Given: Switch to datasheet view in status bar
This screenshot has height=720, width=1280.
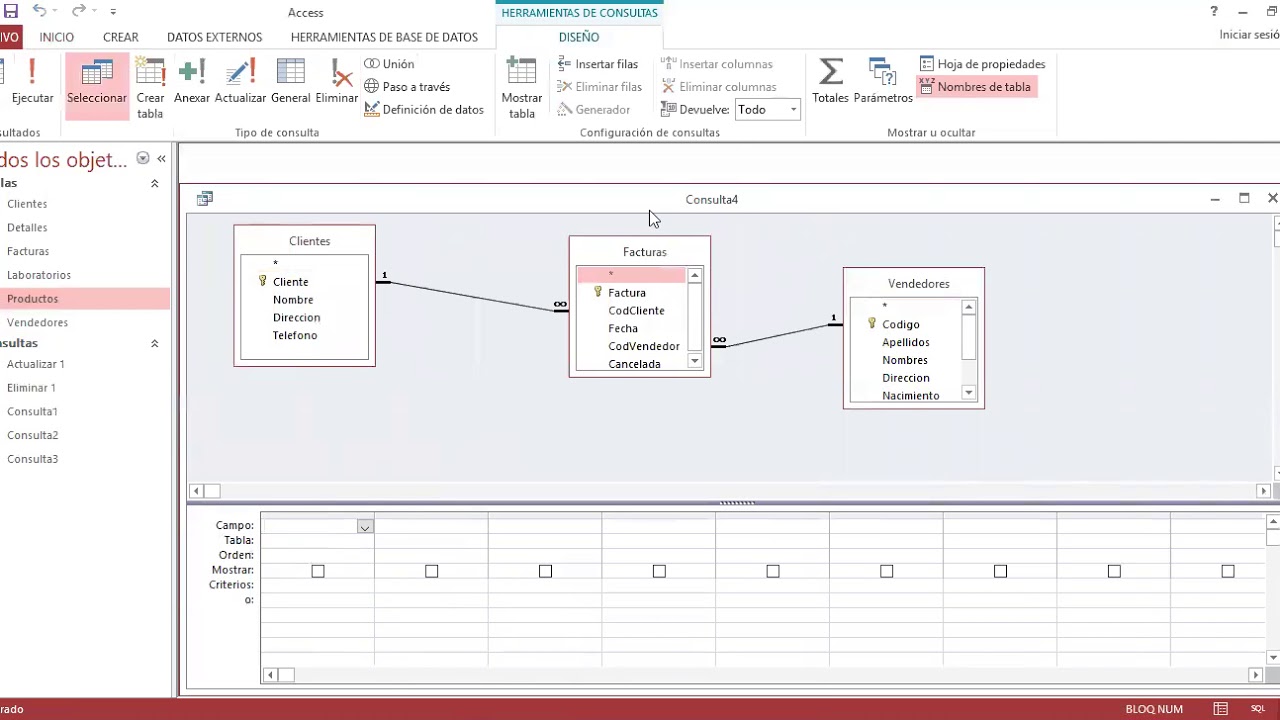Looking at the screenshot, I should [1221, 709].
